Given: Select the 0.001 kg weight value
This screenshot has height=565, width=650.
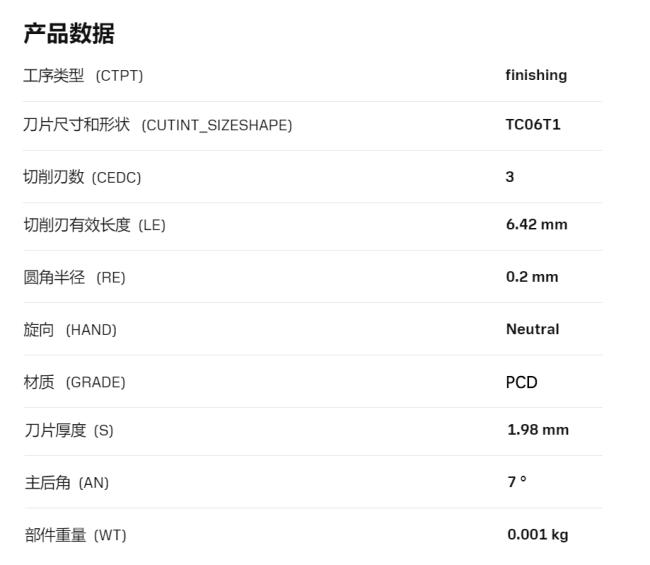Looking at the screenshot, I should point(537,534).
